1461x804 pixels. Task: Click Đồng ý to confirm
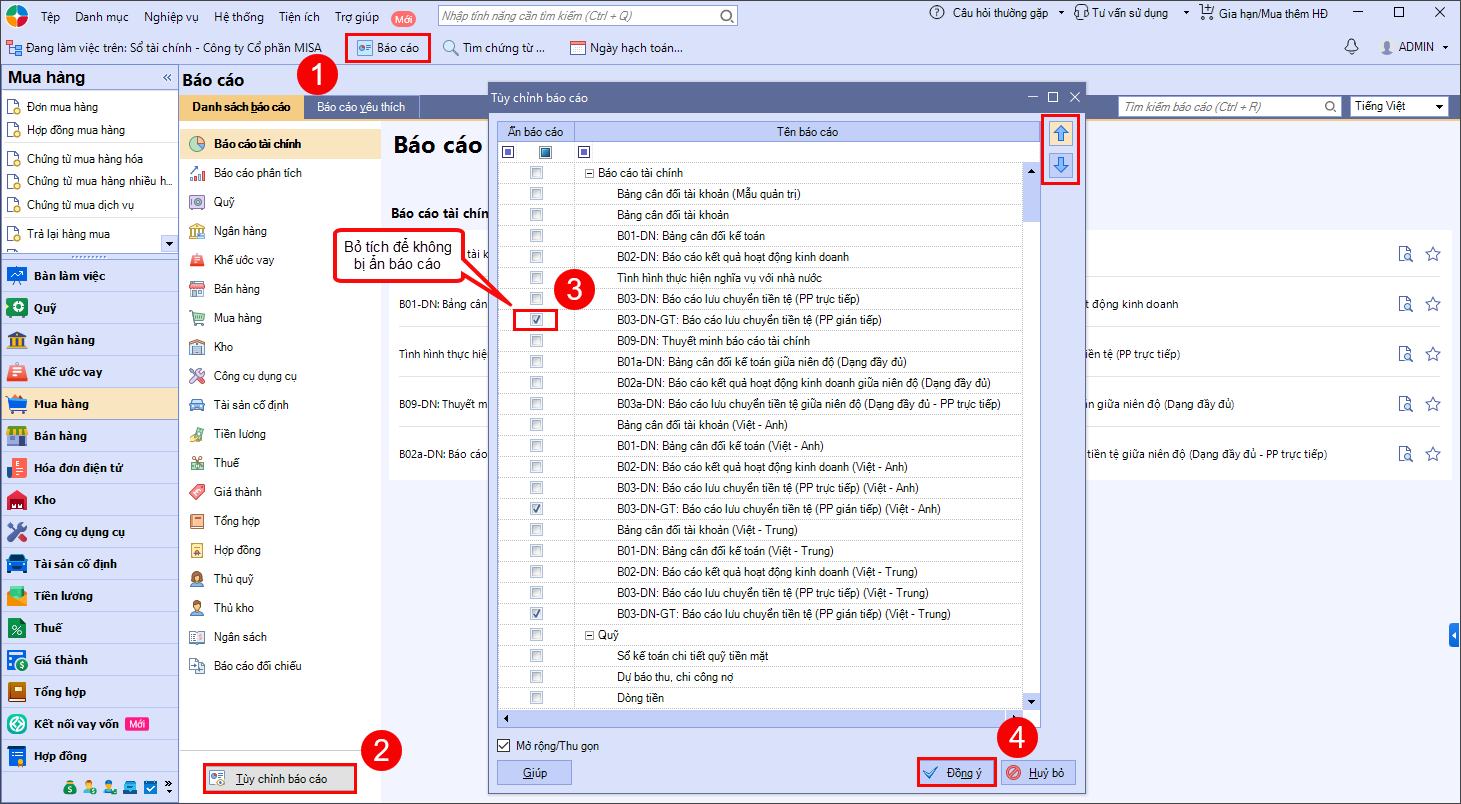956,772
